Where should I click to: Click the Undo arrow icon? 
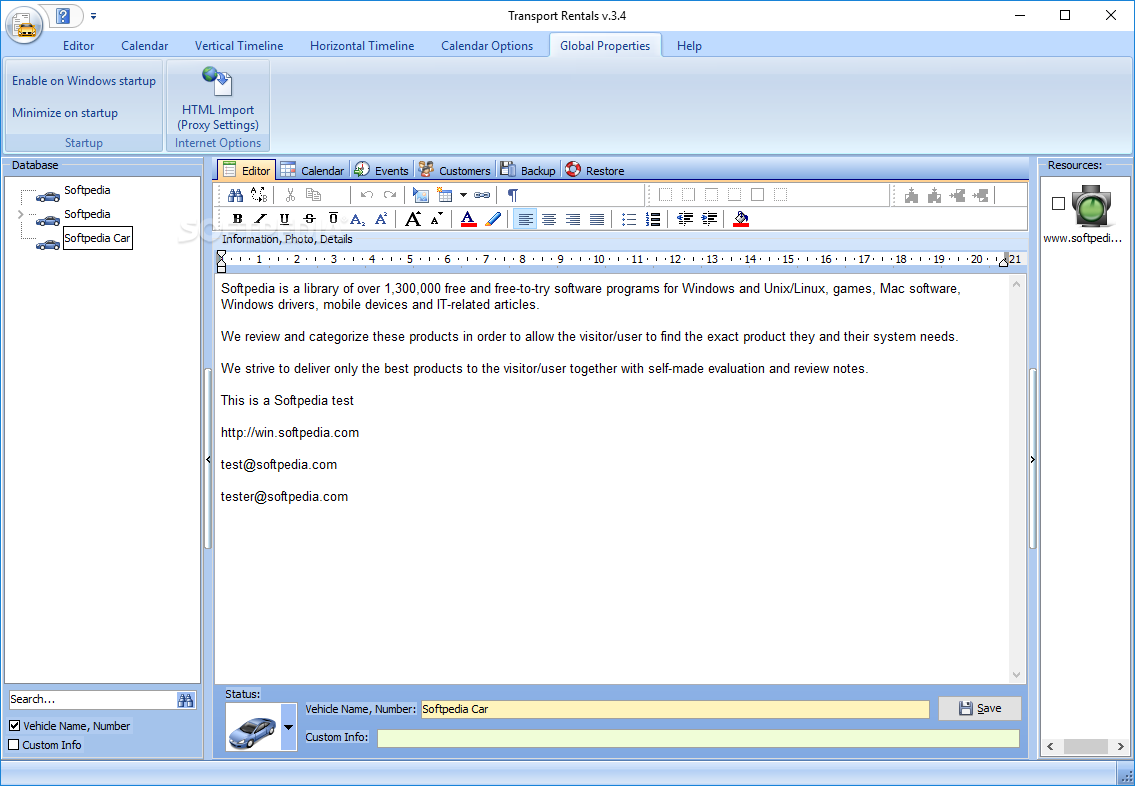click(x=367, y=195)
